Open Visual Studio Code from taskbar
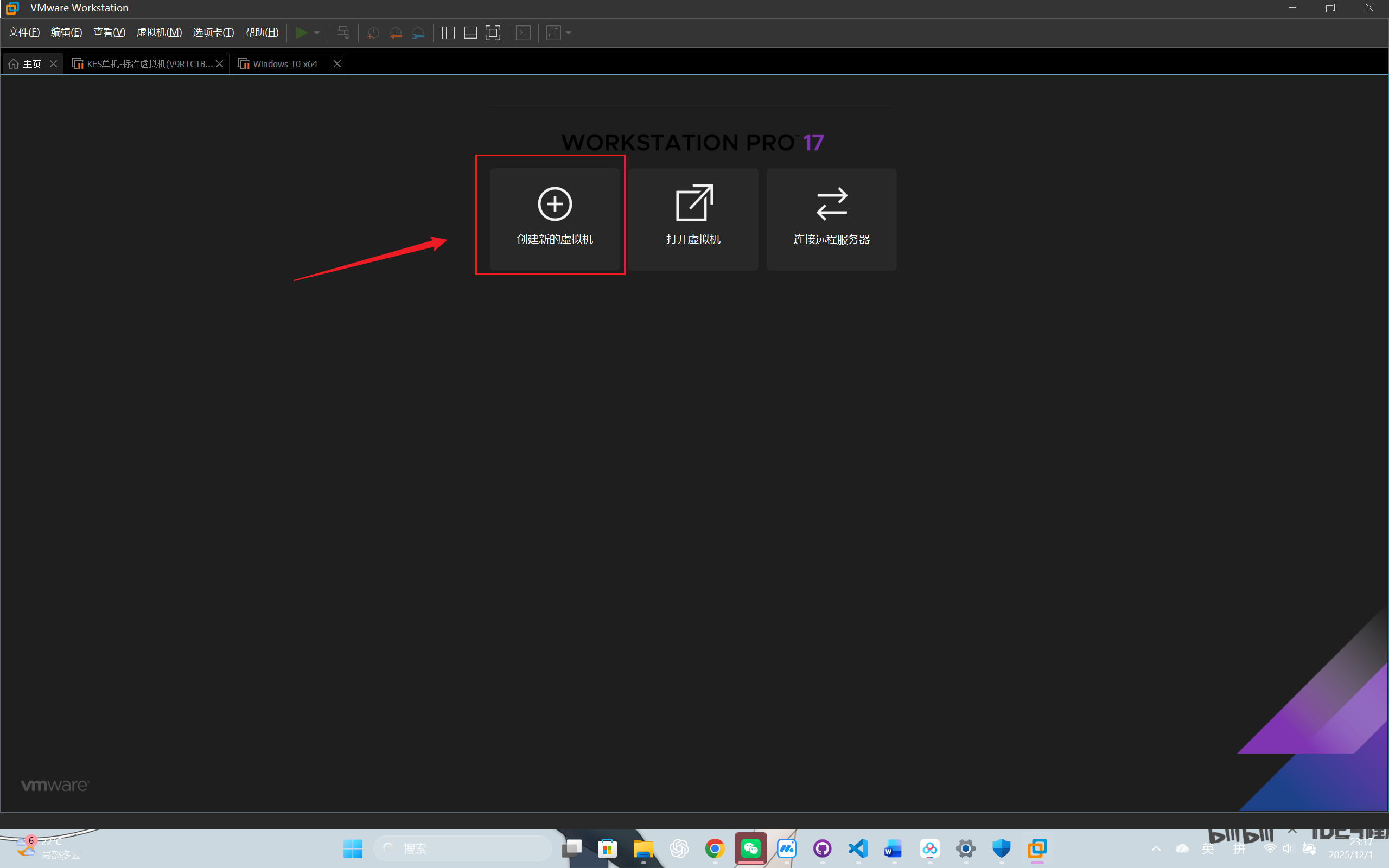The height and width of the screenshot is (868, 1389). point(858,848)
